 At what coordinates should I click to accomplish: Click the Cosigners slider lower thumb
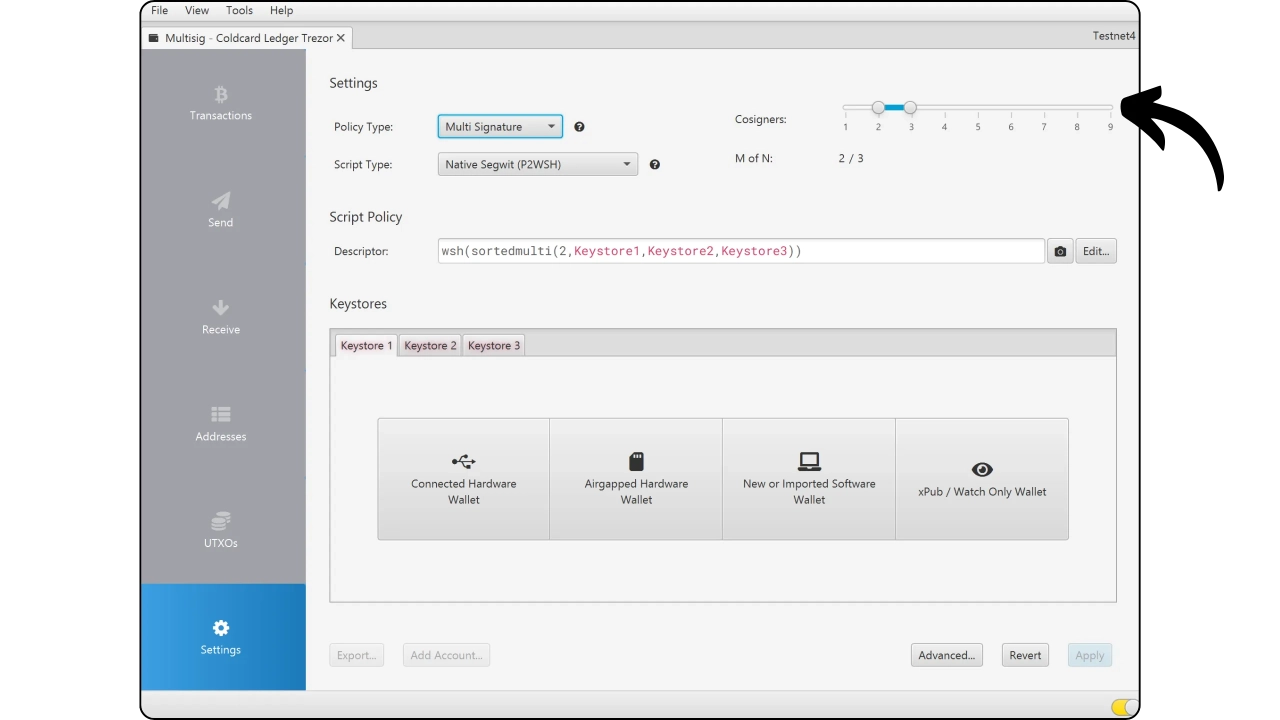pyautogui.click(x=878, y=108)
